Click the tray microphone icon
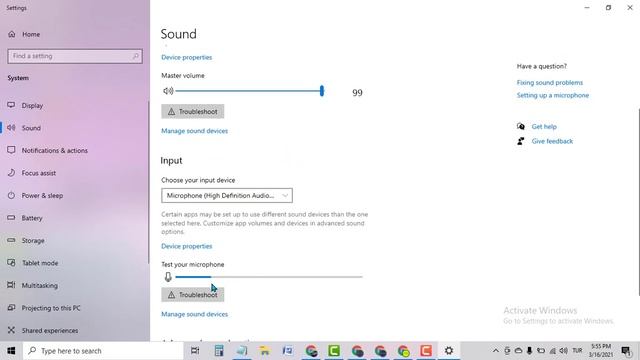Viewport: 640px width, 360px height. (x=529, y=351)
